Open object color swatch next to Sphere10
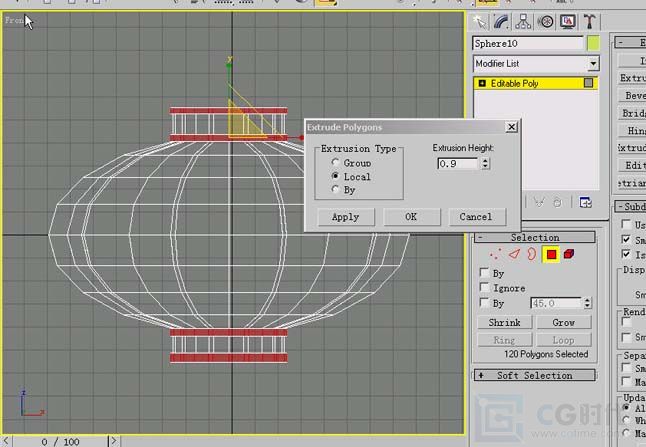 coord(593,43)
